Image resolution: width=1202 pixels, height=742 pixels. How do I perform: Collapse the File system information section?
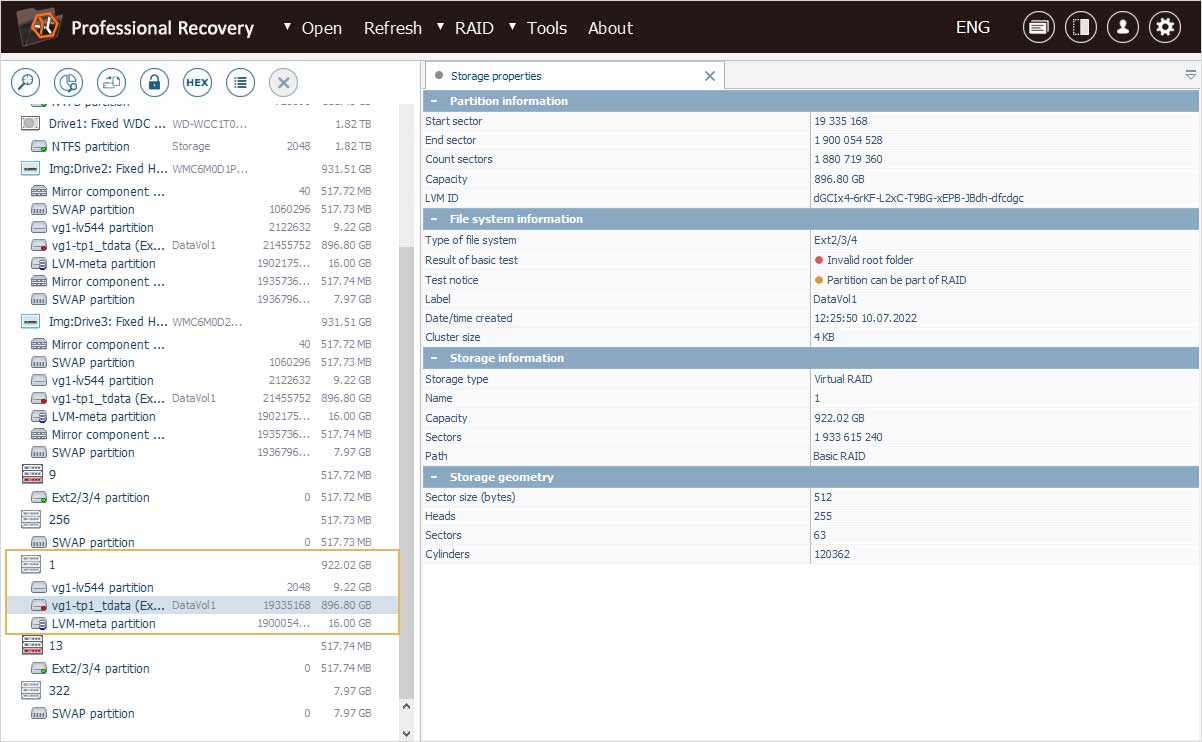click(434, 219)
